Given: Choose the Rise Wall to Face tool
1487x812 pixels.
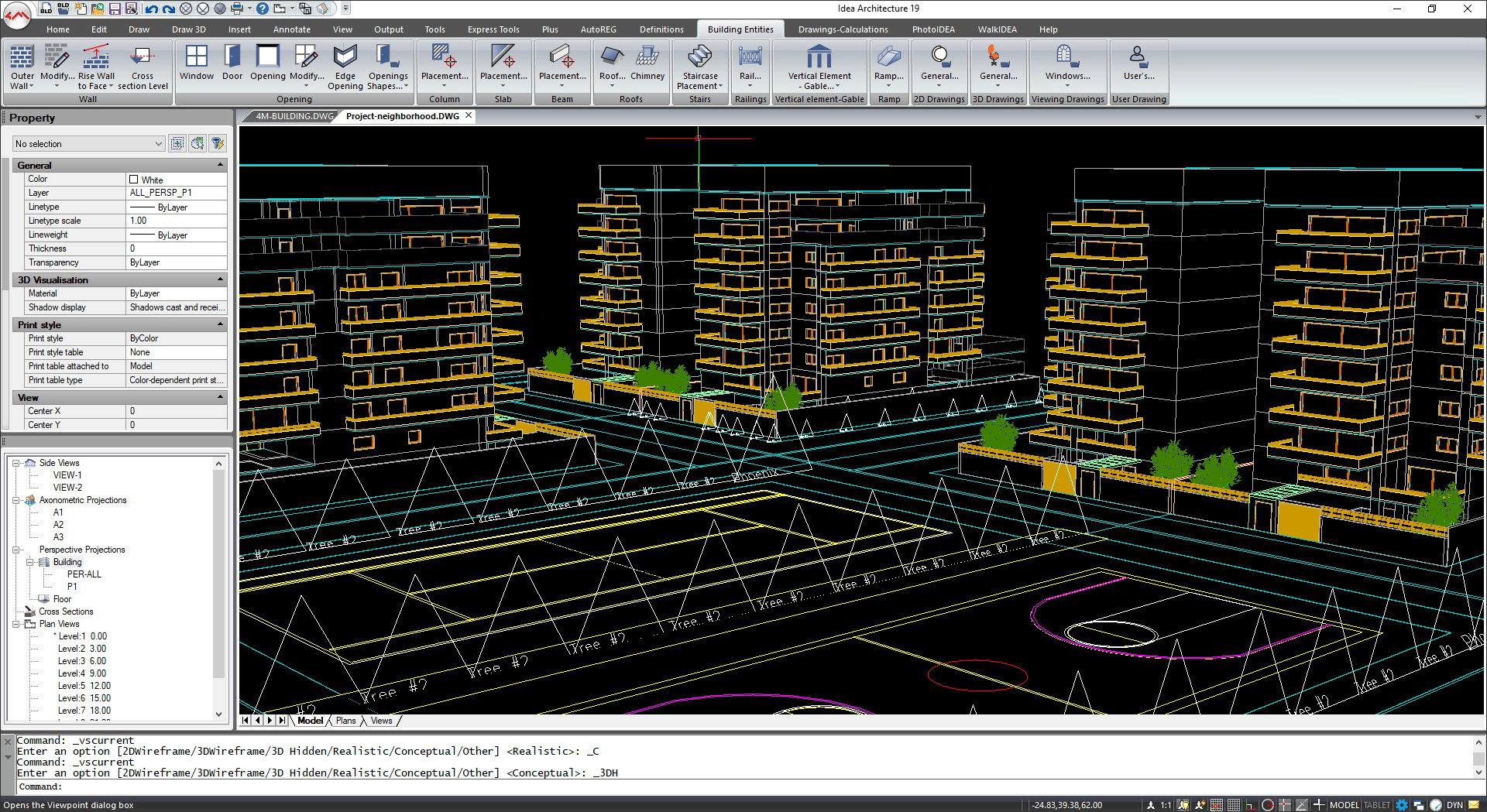Looking at the screenshot, I should point(96,66).
